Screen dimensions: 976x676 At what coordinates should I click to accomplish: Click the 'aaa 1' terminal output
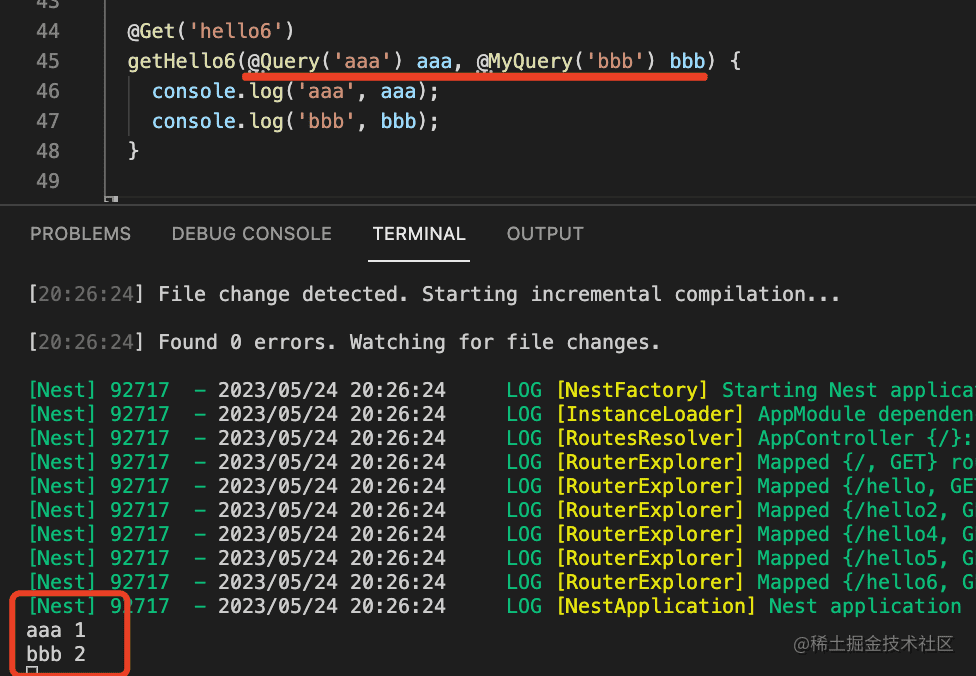click(x=56, y=631)
